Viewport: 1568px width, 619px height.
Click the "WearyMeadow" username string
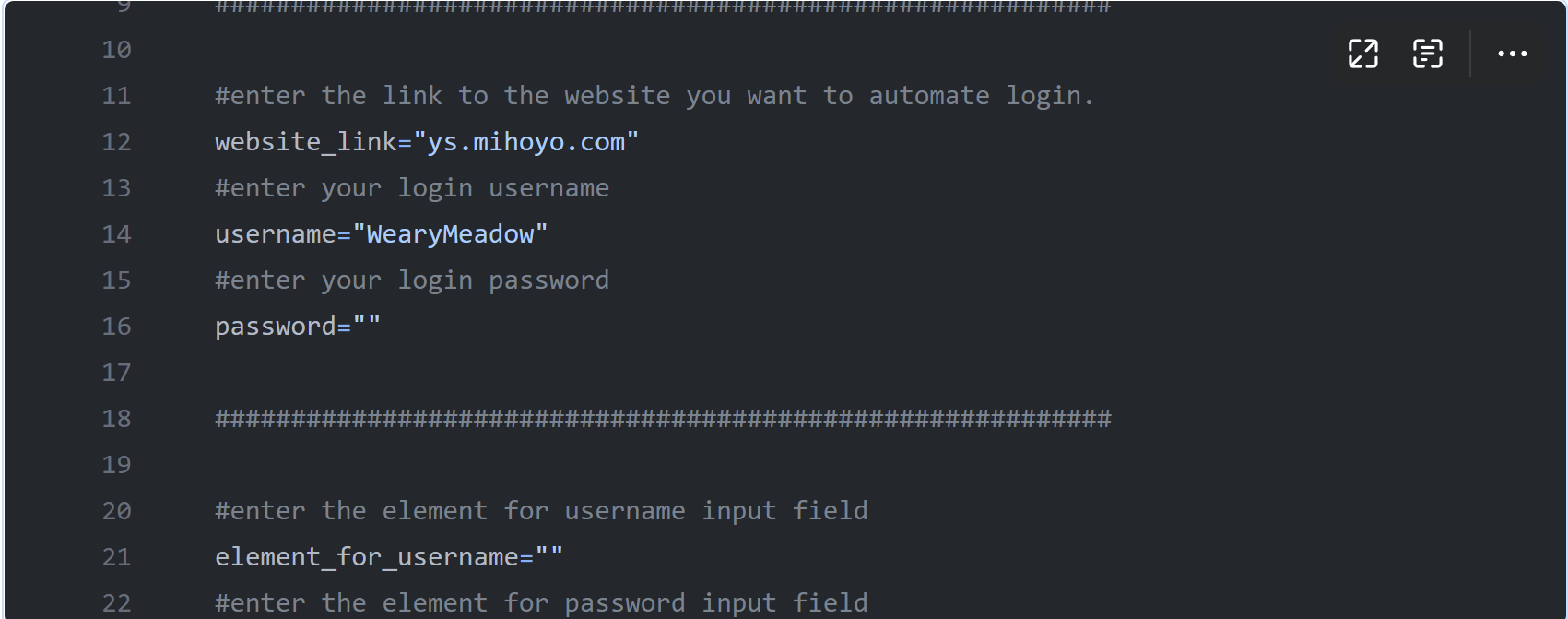tap(450, 234)
